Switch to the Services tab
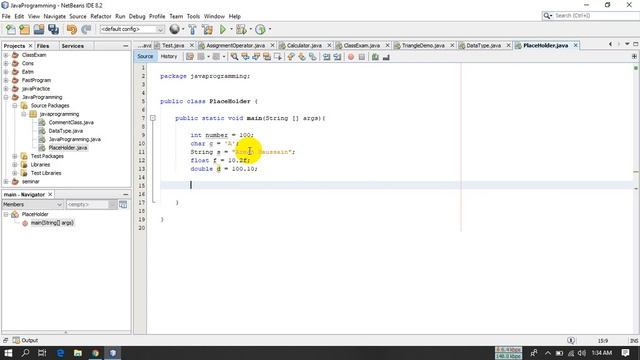Viewport: 640px width, 360px height. pos(73,46)
